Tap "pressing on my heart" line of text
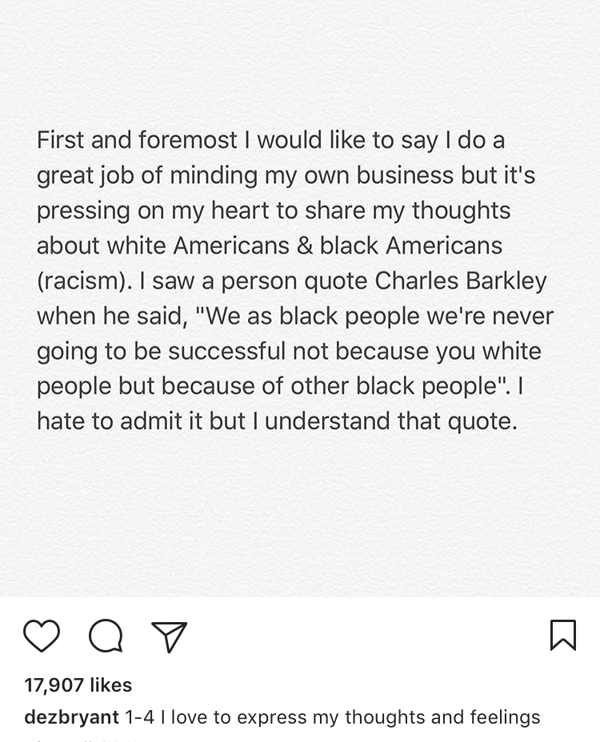Image resolution: width=600 pixels, height=742 pixels. [168, 211]
